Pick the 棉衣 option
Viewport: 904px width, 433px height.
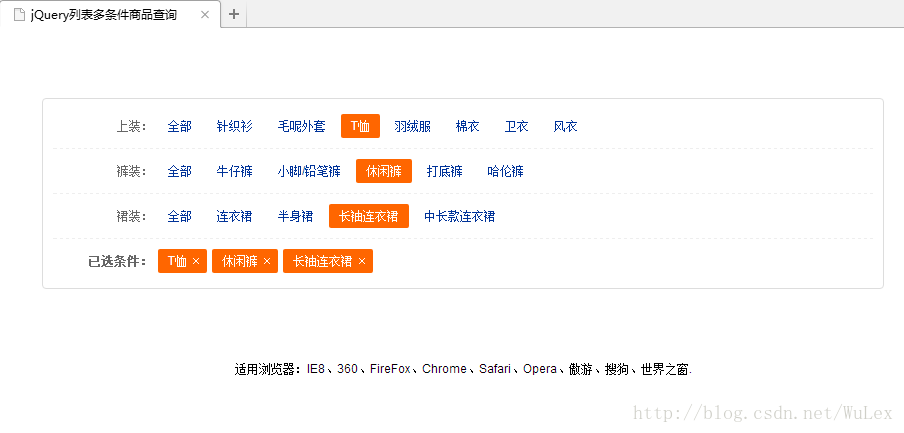468,126
